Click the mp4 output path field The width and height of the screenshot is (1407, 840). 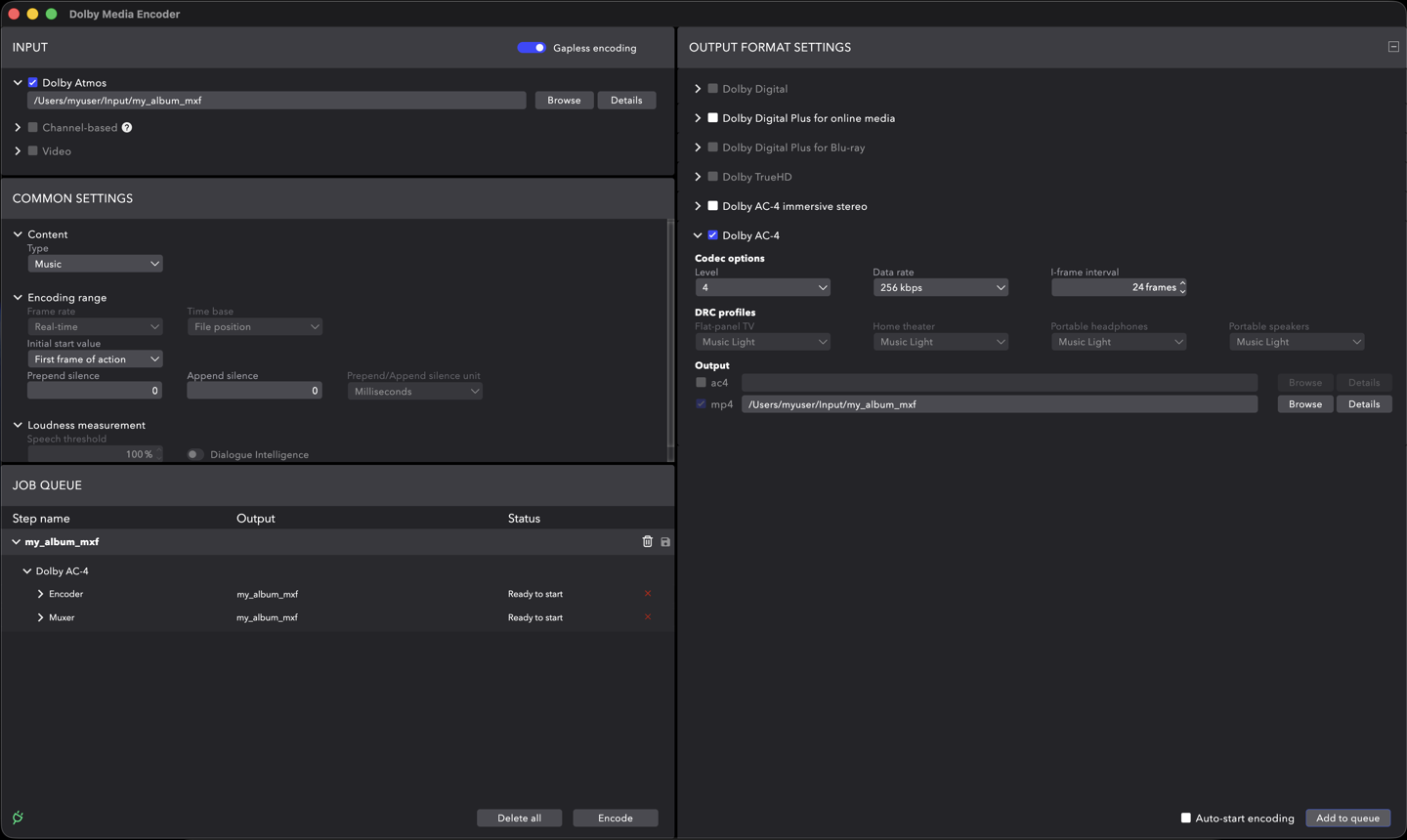pyautogui.click(x=1000, y=404)
